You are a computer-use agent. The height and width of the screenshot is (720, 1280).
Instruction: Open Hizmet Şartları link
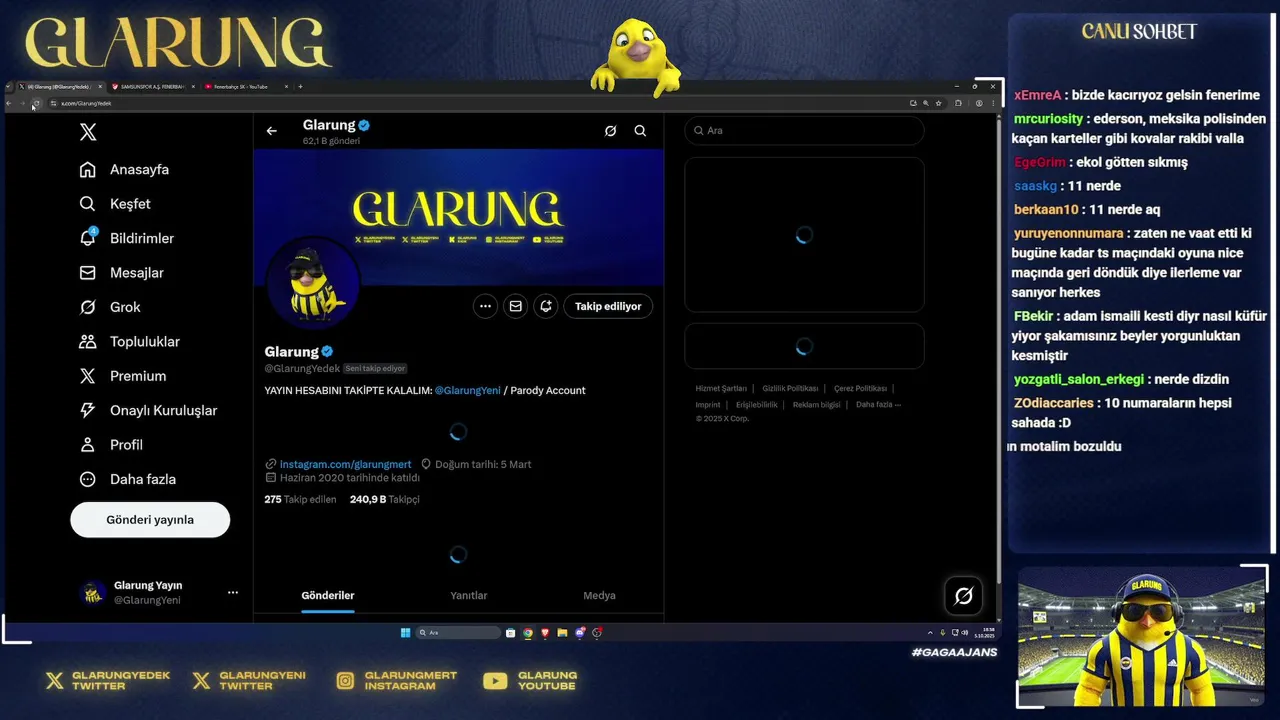721,389
